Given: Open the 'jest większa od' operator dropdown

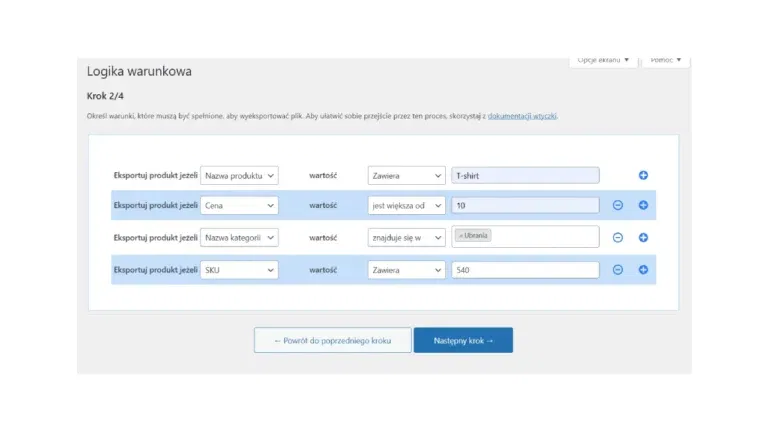Looking at the screenshot, I should pyautogui.click(x=407, y=205).
